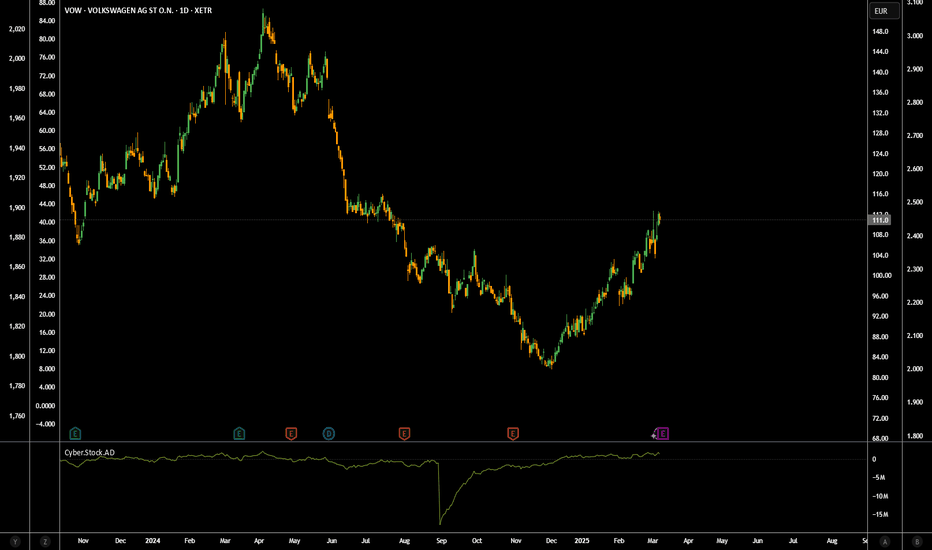
Task: Open the orange earnings marker near November 2024
Action: coord(513,433)
